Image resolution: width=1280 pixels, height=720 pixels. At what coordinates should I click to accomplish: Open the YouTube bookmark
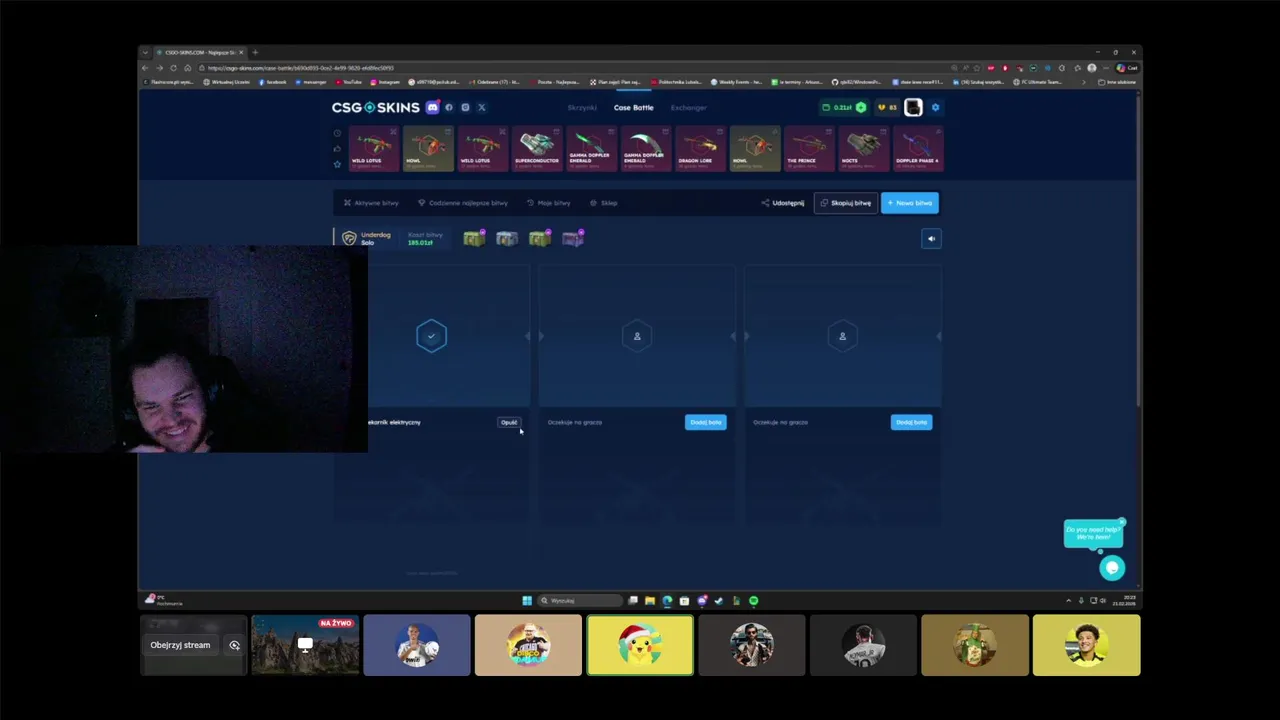pos(349,82)
